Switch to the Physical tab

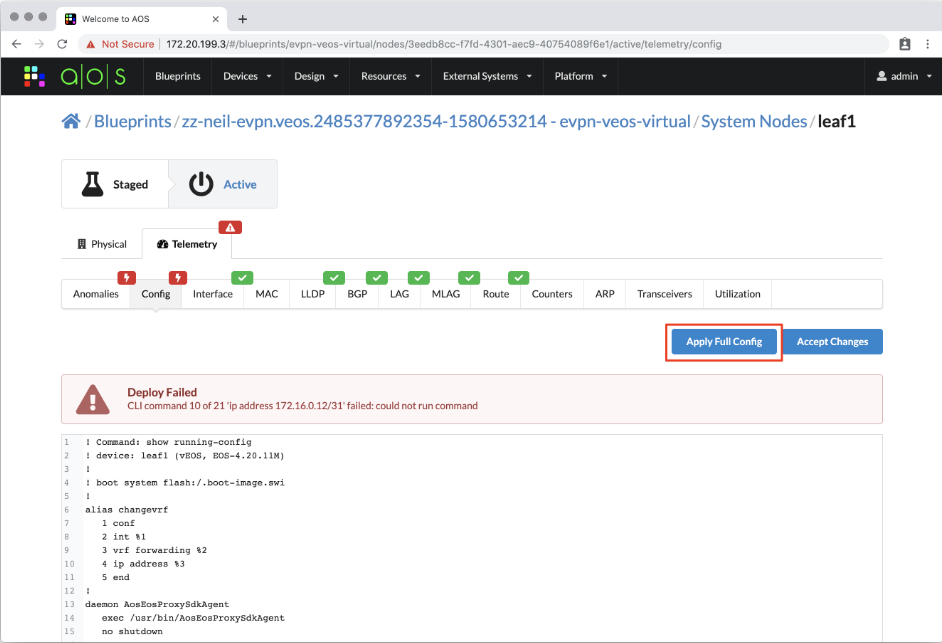pos(103,243)
